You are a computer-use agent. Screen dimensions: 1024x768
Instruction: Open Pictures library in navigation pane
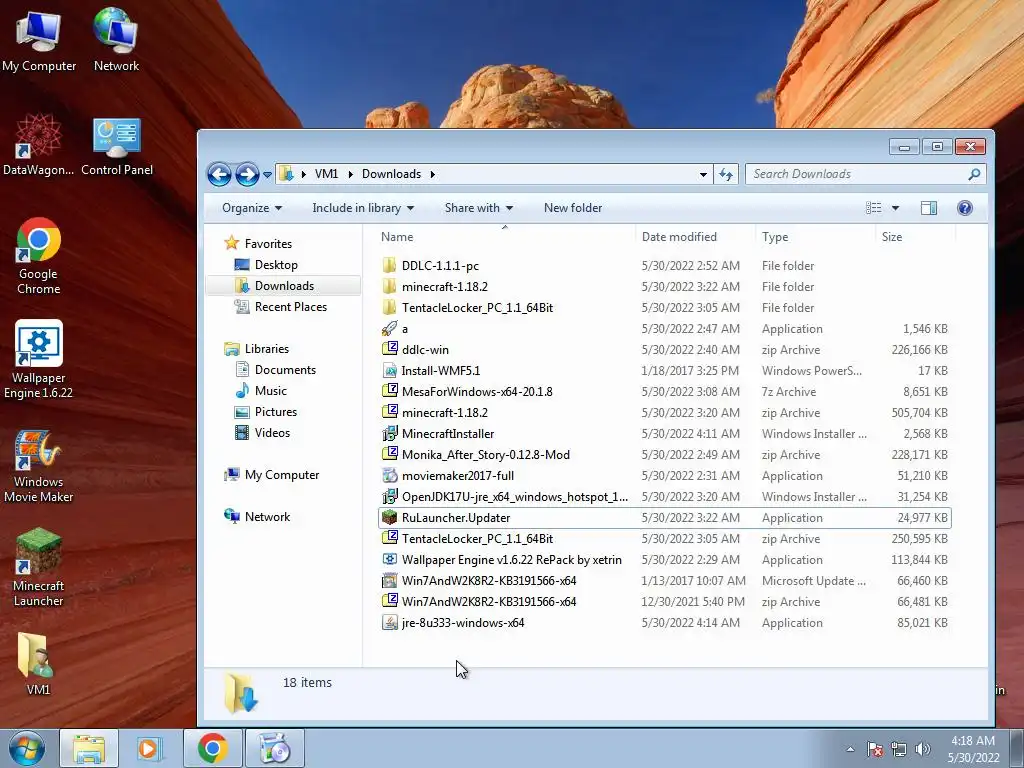[x=276, y=411]
